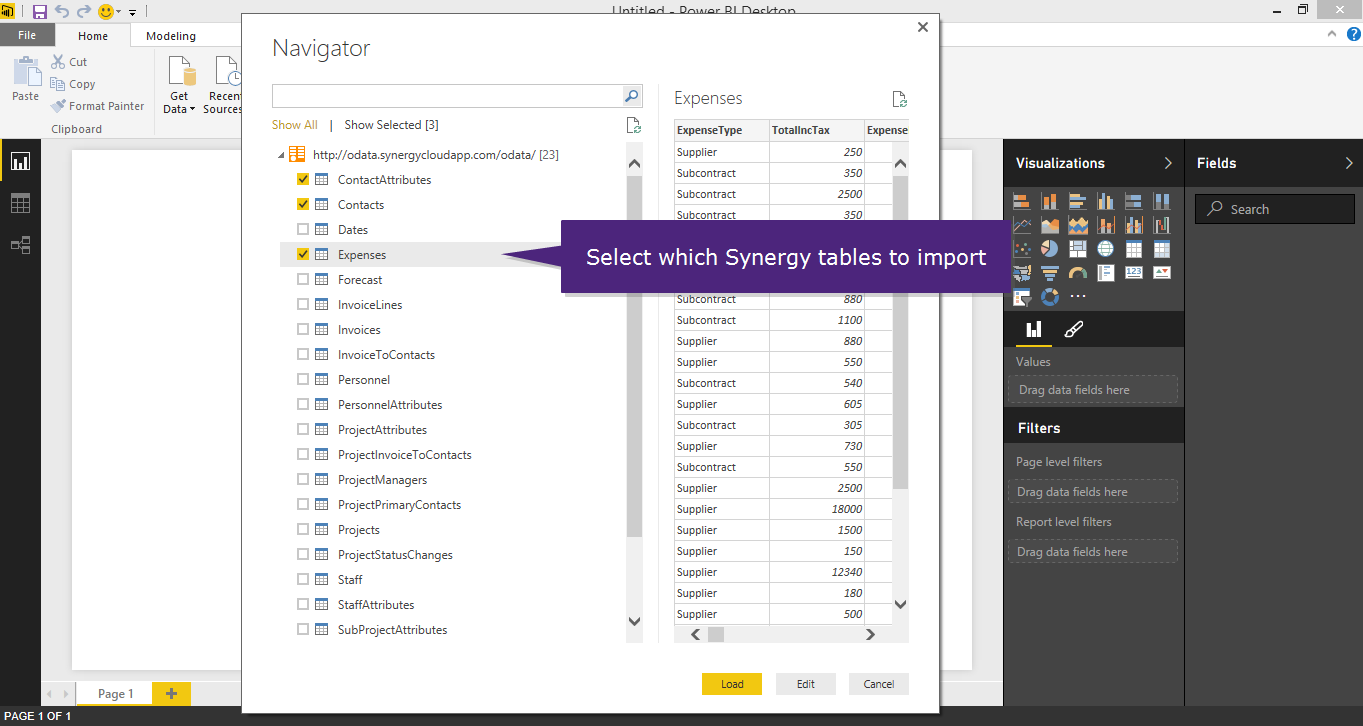Check the Dates table checkbox
Screen dimensions: 1363x726
pyautogui.click(x=303, y=230)
